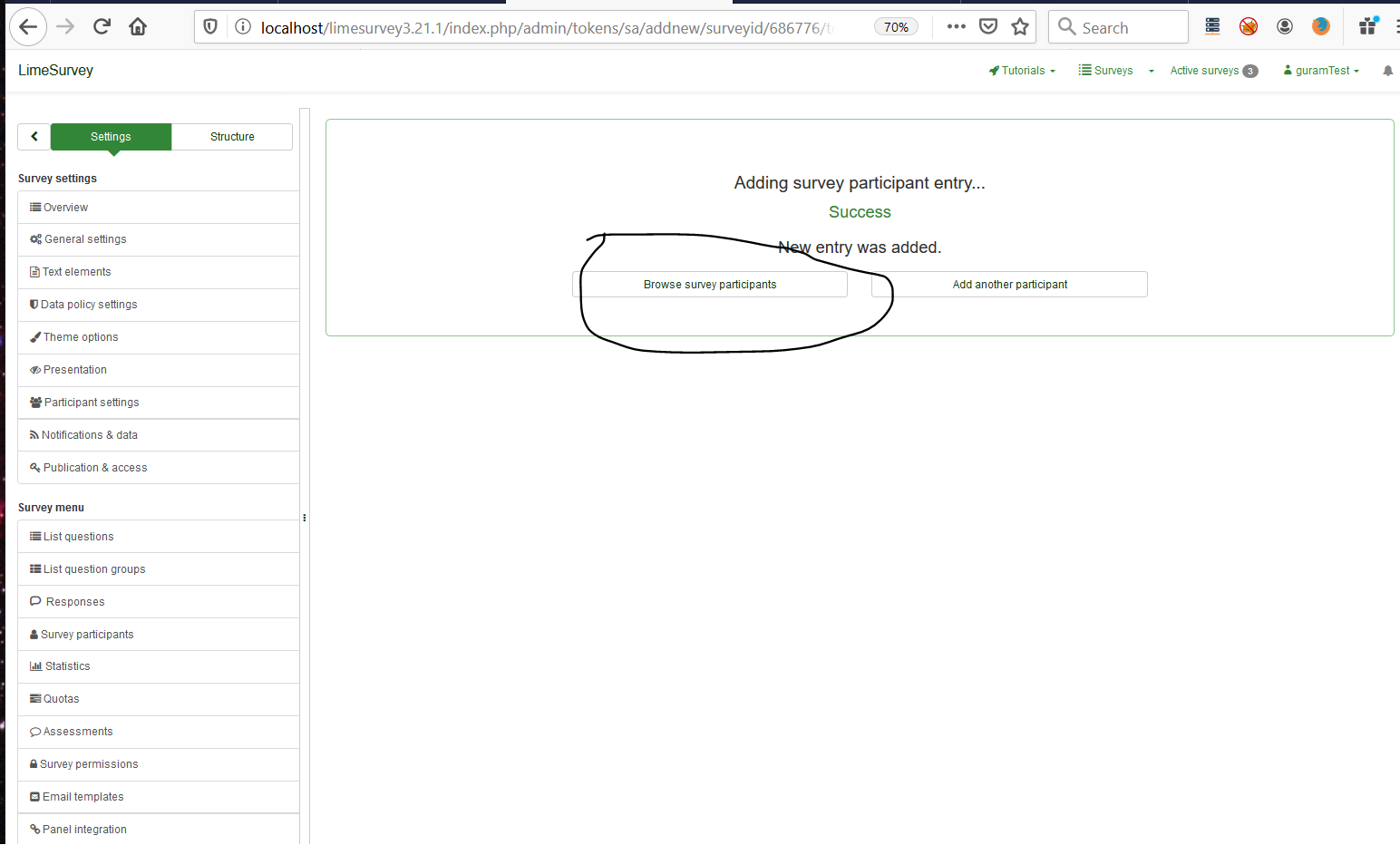Click the browser home icon
The image size is (1400, 845).
(138, 27)
